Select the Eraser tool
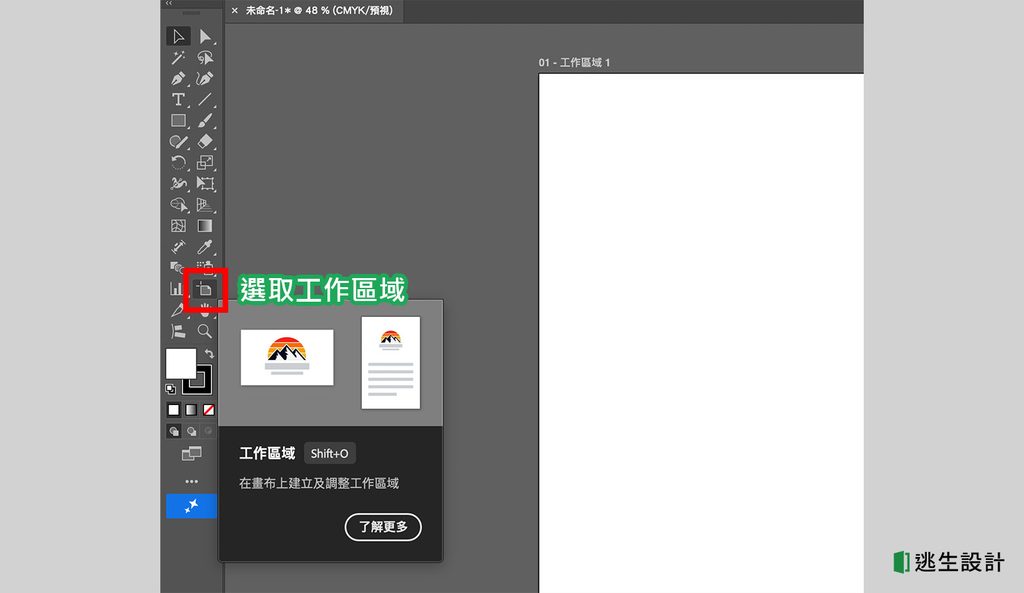This screenshot has height=593, width=1024. [205, 141]
